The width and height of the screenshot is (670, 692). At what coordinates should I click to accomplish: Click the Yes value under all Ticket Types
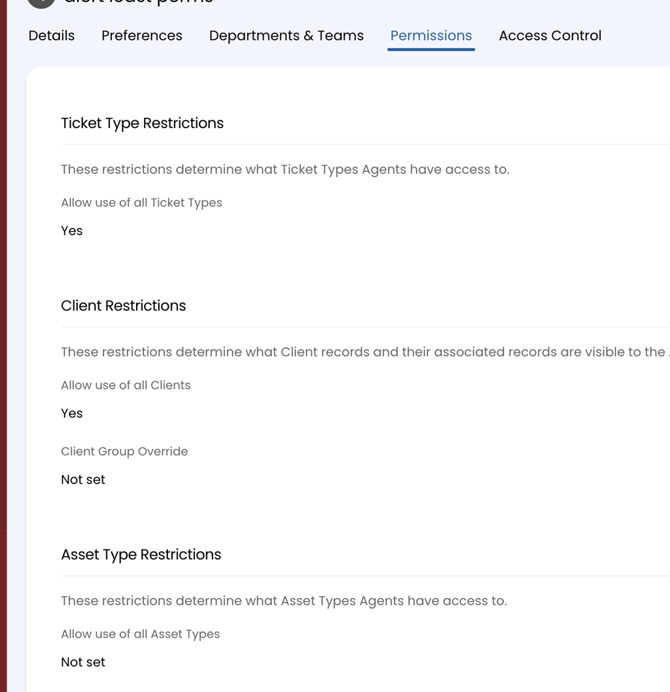click(72, 231)
